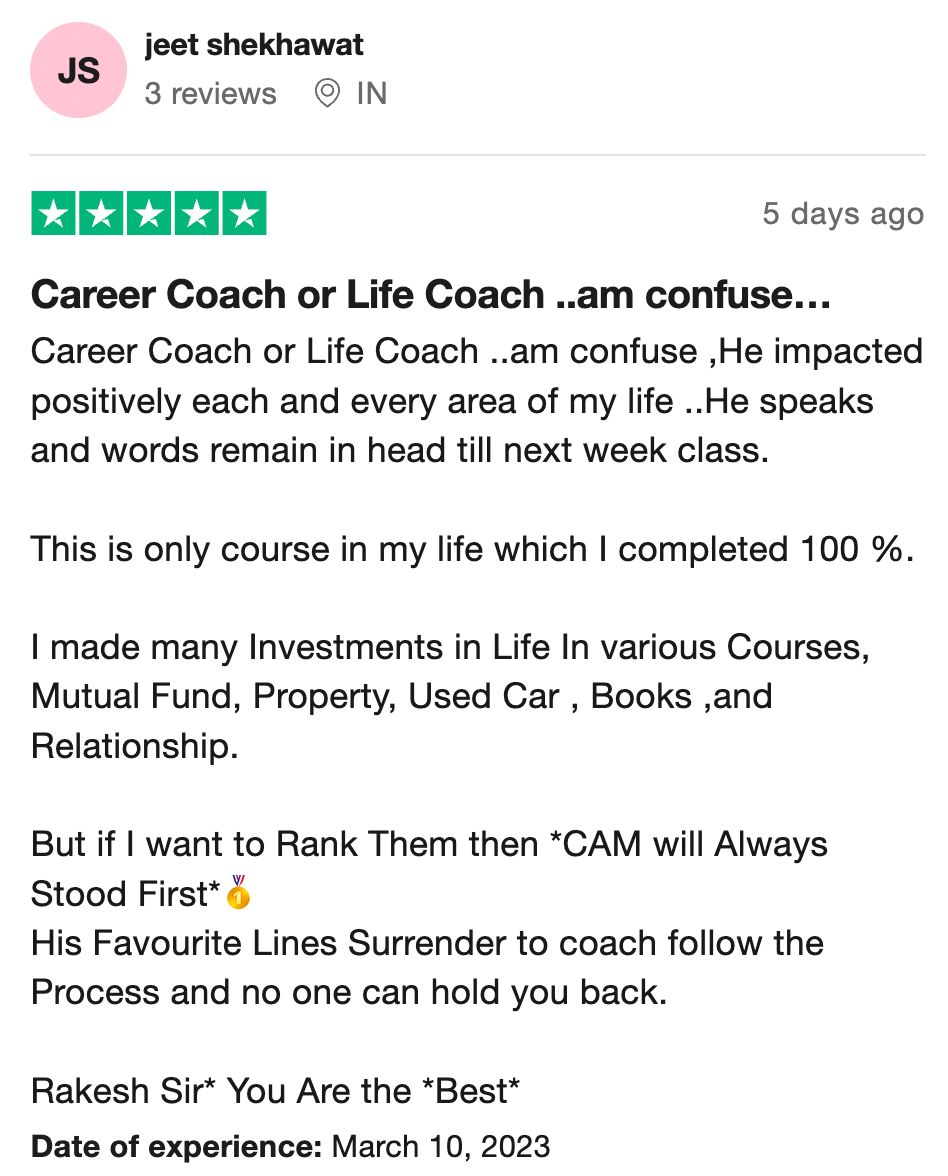
Task: Click the March 10, 2023 date
Action: pos(440,1146)
